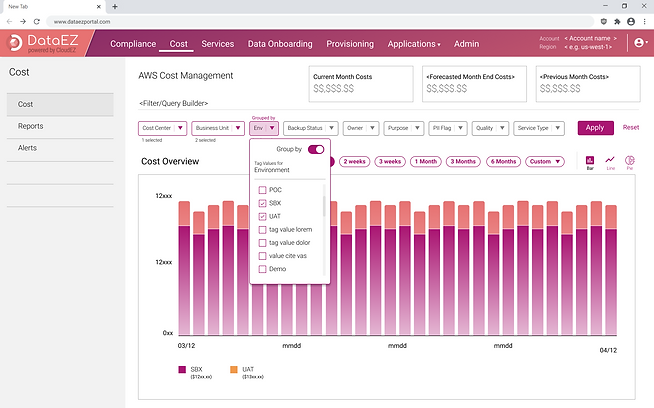Open the Forecasted Month End Costs card

pyautogui.click(x=474, y=84)
